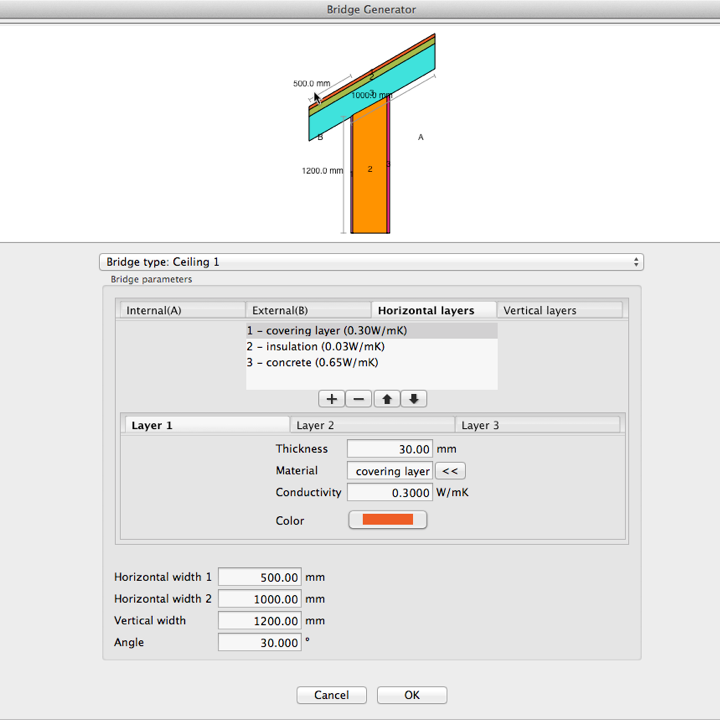Select the Layer 2 tab
The height and width of the screenshot is (720, 720).
tap(372, 425)
